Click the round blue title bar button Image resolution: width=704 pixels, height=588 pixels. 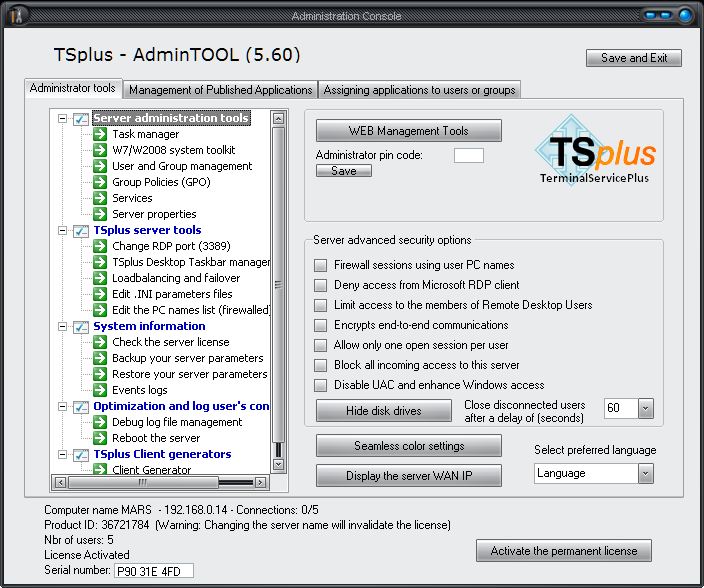click(685, 16)
